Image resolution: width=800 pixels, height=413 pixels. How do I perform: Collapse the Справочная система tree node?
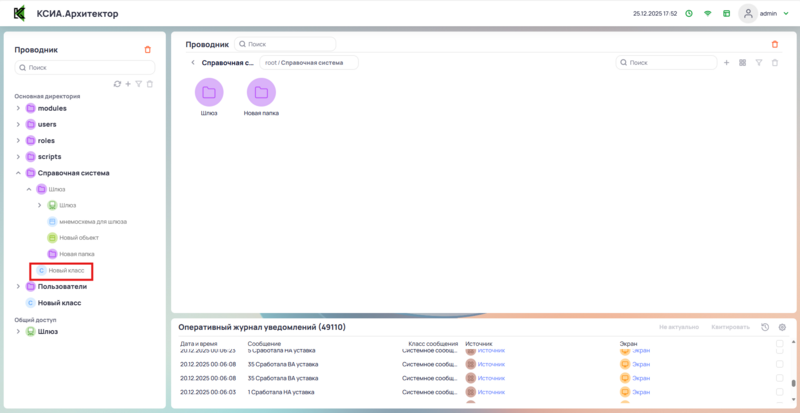coord(17,173)
